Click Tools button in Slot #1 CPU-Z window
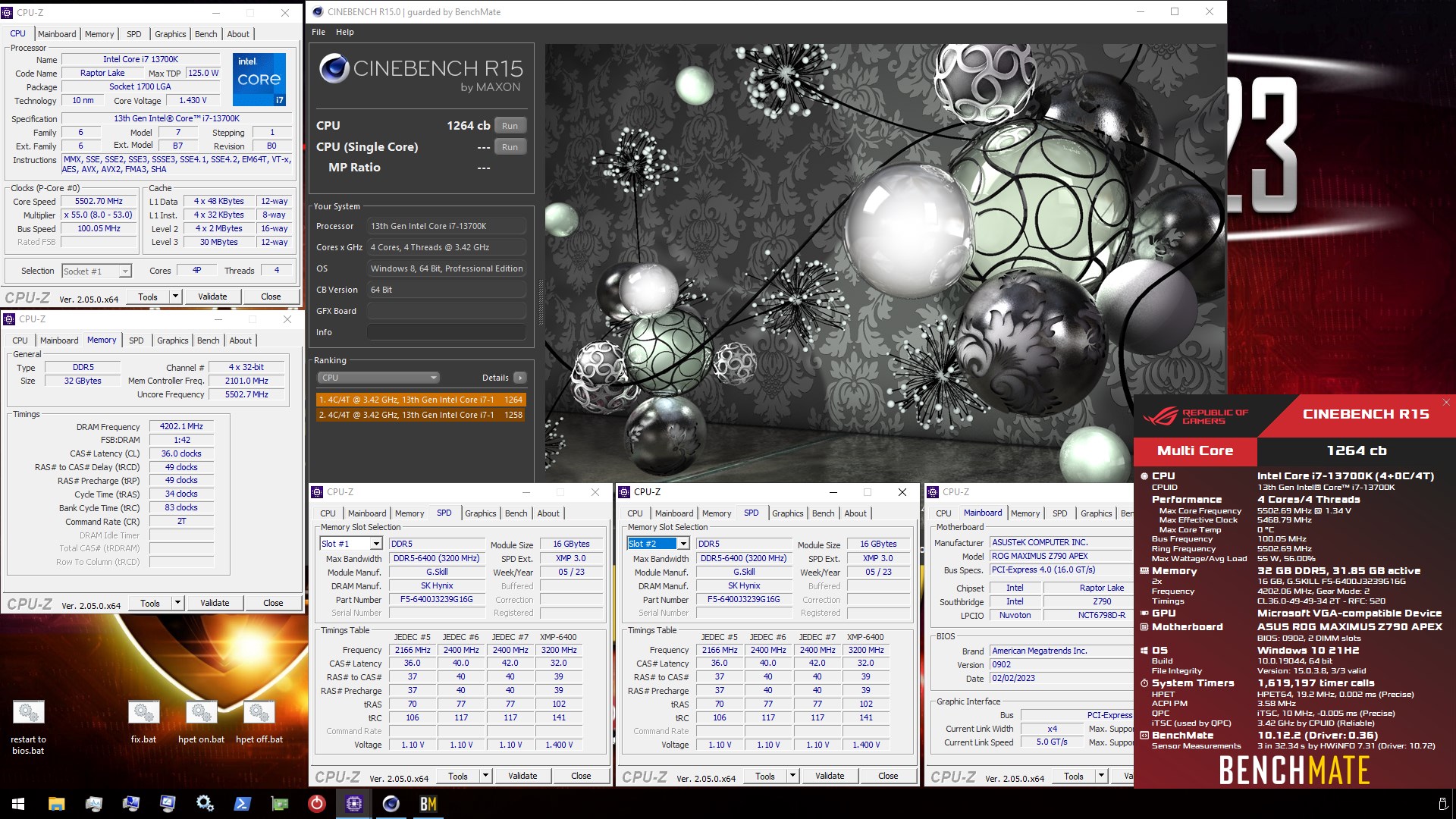The width and height of the screenshot is (1456, 819). point(458,776)
